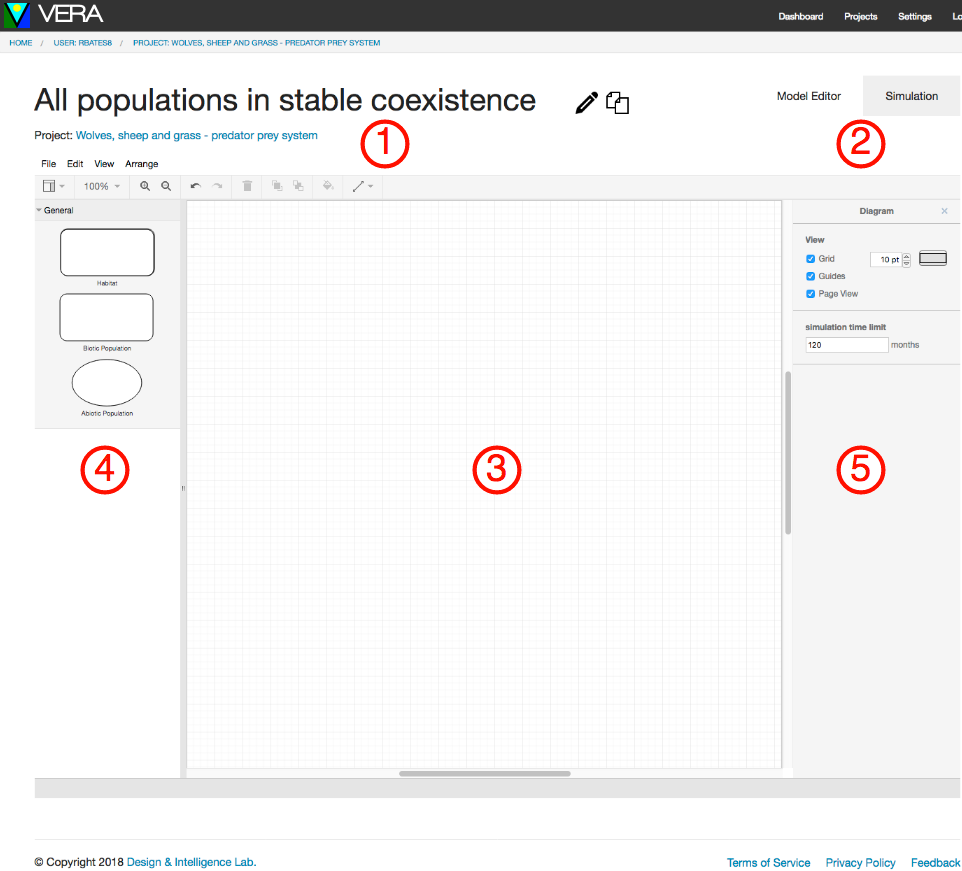Click the zoom out magnifier icon
Viewport: 962px width, 871px height.
click(166, 186)
